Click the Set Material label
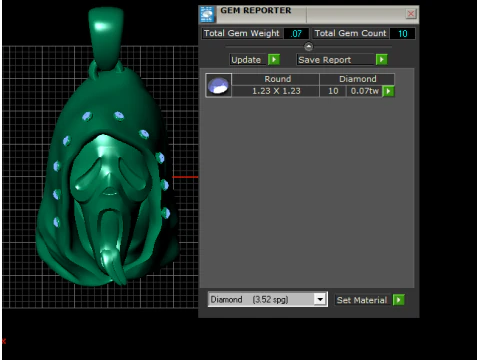 pos(362,300)
